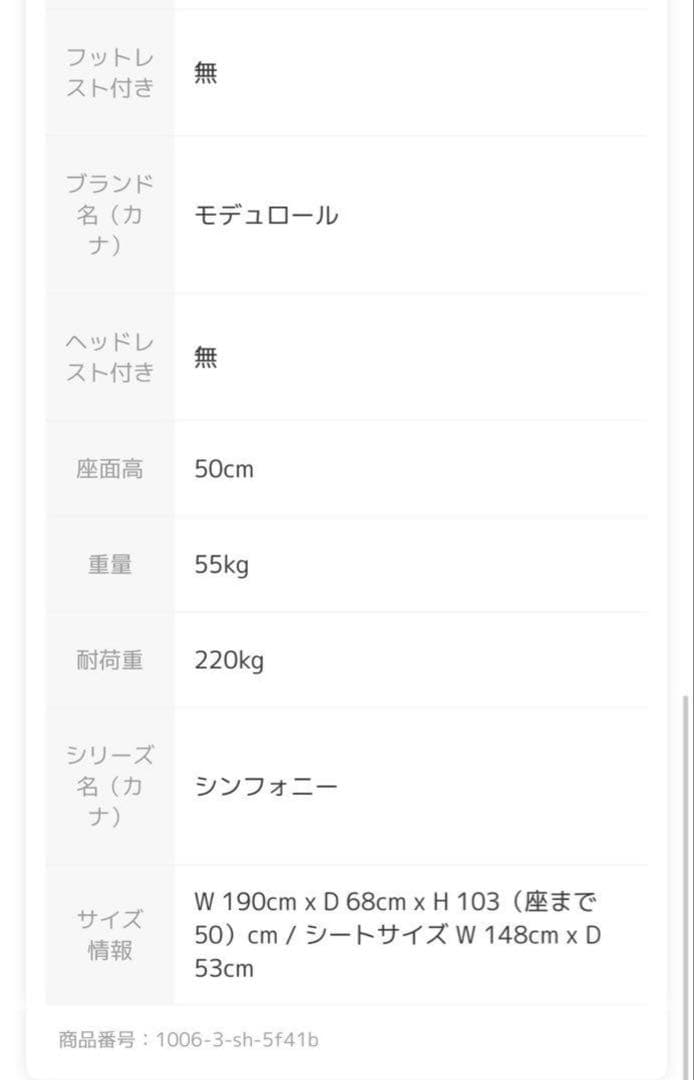Viewport: 694px width, 1080px height.
Task: Select the brand name モデュロール
Action: [266, 215]
